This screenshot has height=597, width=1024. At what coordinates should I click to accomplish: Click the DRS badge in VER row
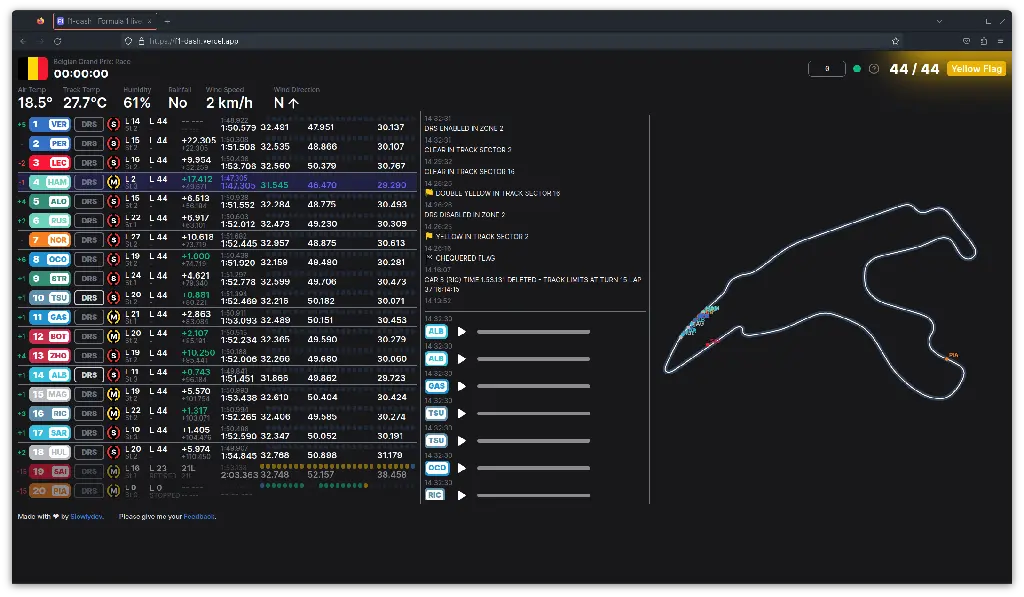(x=89, y=124)
